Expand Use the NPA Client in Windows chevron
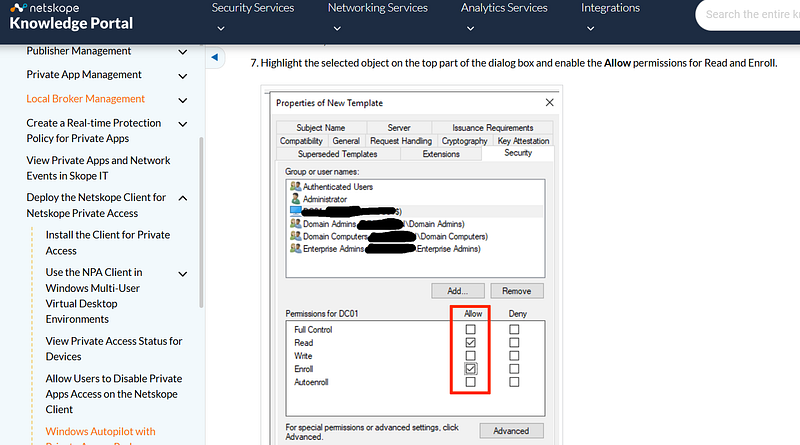The height and width of the screenshot is (445, 800). coord(183,274)
